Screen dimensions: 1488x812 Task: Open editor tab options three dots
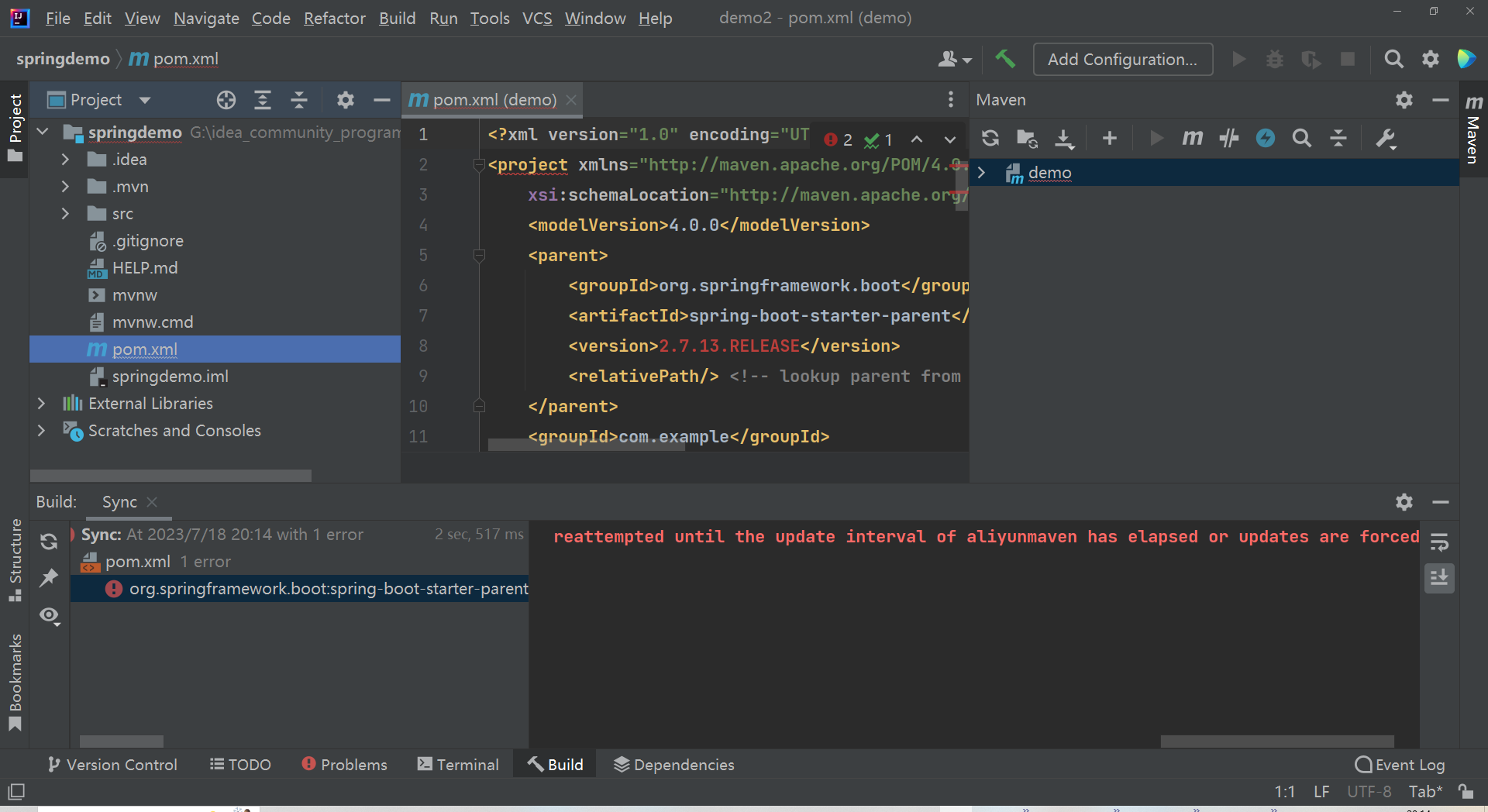(x=951, y=99)
